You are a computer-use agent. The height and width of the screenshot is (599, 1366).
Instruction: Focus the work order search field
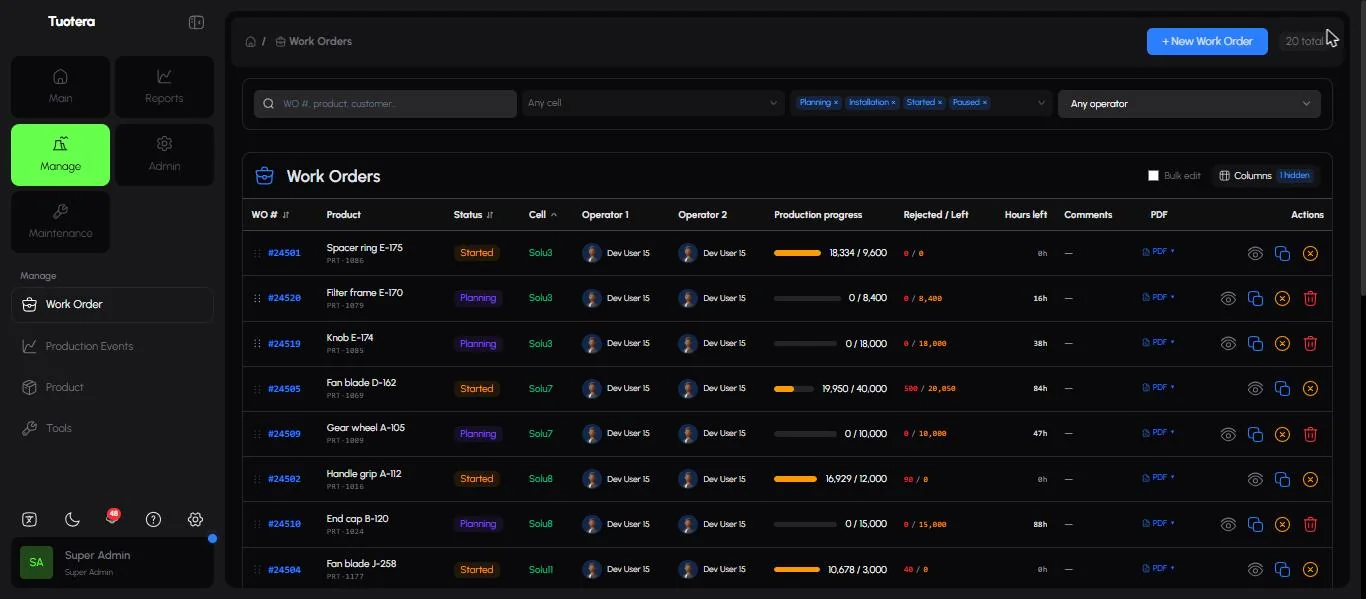[385, 104]
